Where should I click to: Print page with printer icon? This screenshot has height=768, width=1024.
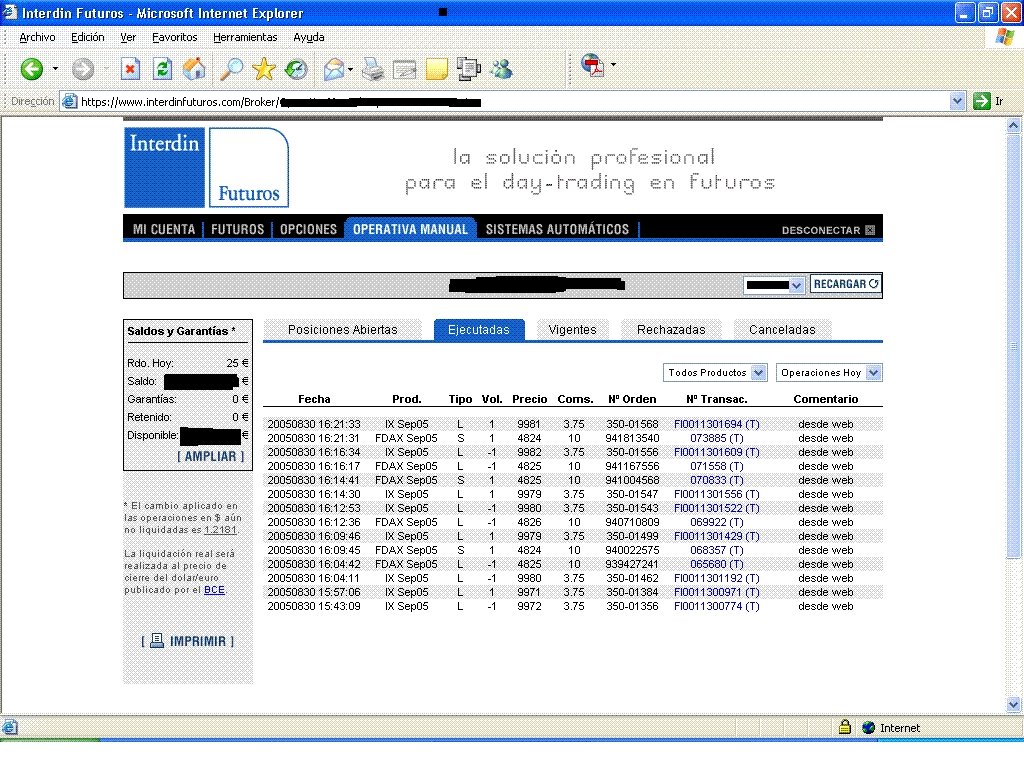tap(373, 69)
